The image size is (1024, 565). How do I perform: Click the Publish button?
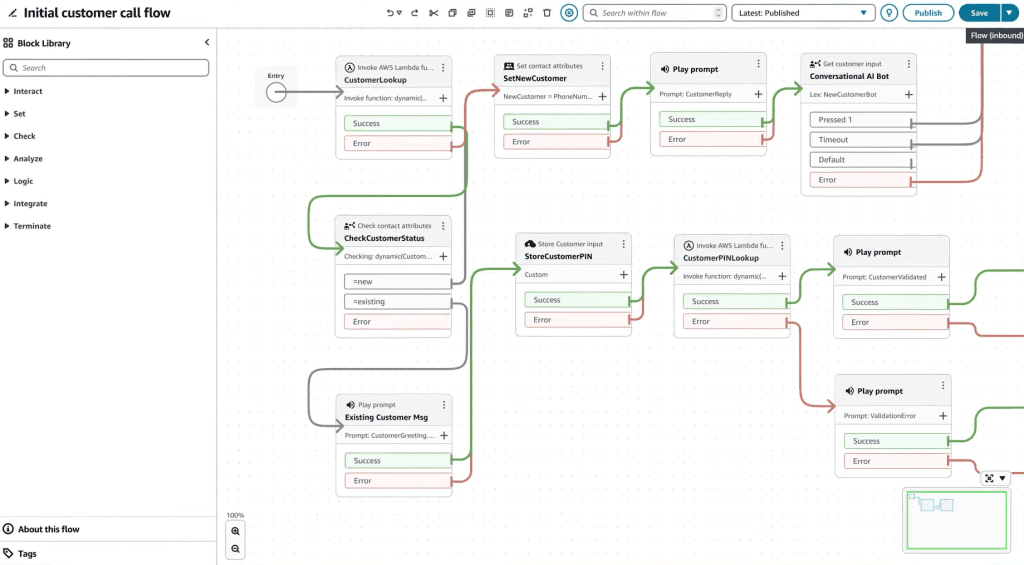tap(928, 12)
